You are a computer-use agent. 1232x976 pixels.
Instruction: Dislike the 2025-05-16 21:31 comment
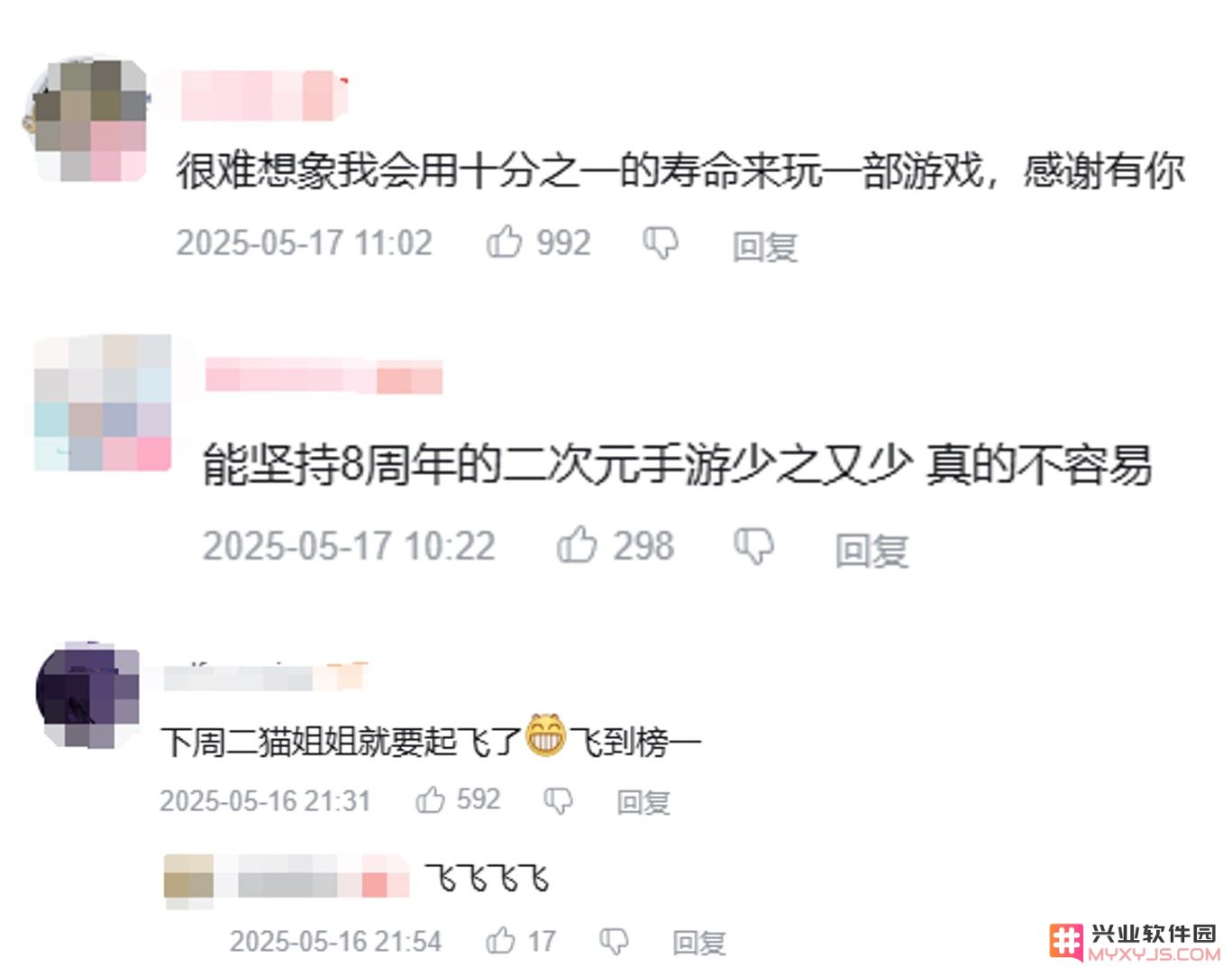[559, 800]
